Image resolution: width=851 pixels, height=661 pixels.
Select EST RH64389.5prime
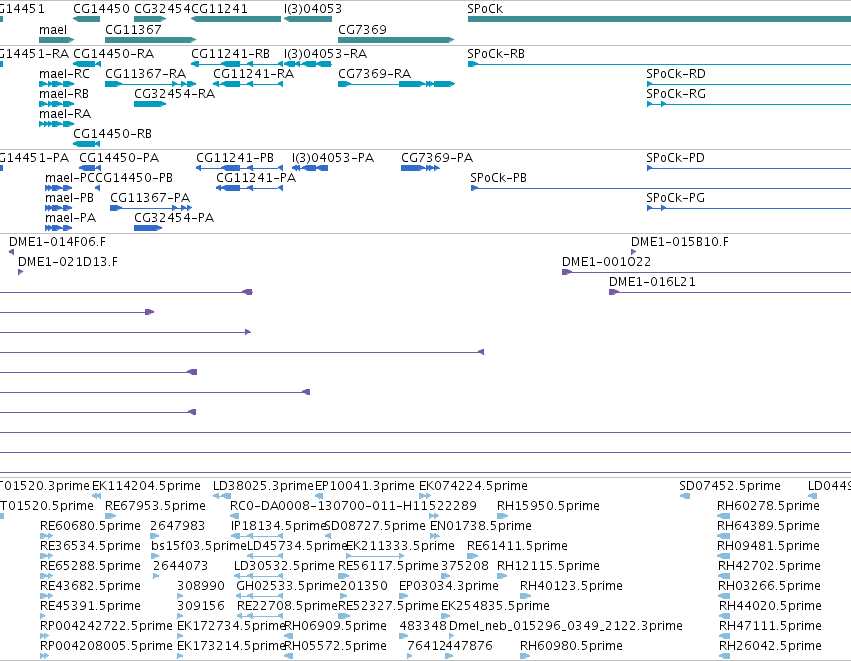(x=768, y=526)
